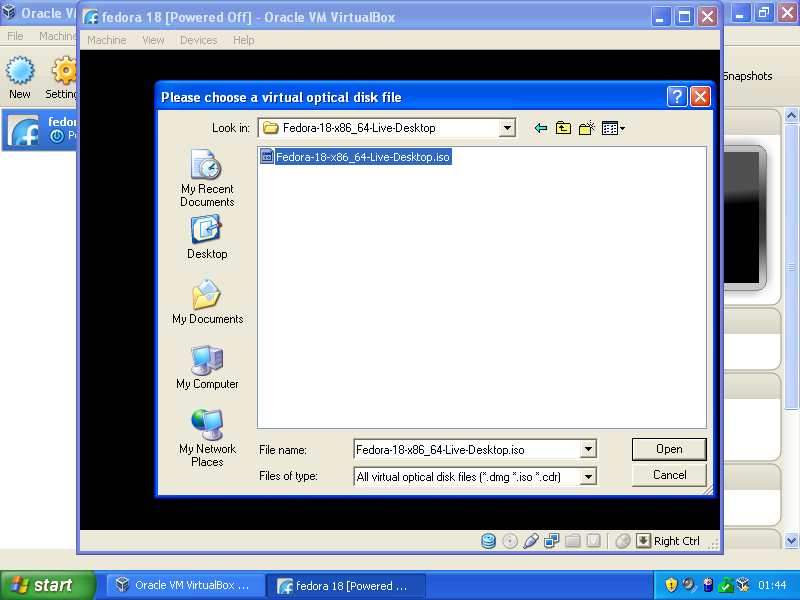Image resolution: width=800 pixels, height=600 pixels.
Task: Open the Devices menu in VM window
Action: click(x=198, y=40)
